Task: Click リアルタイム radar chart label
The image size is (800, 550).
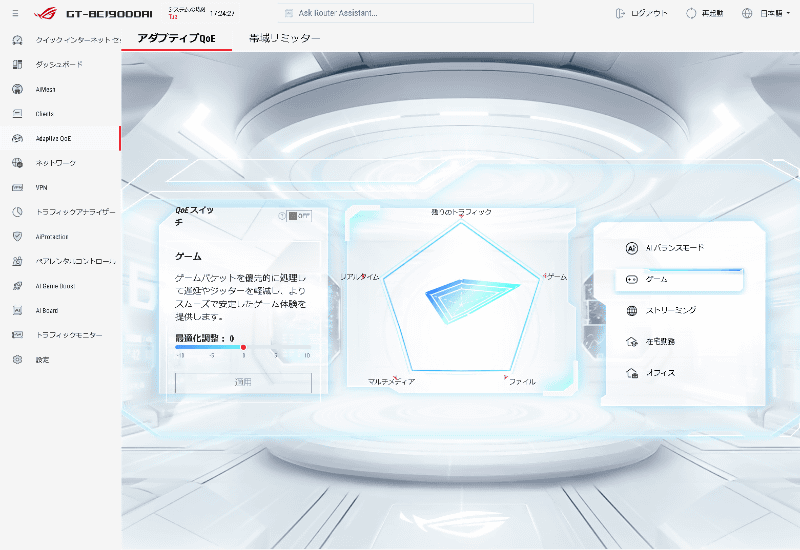Action: (360, 277)
